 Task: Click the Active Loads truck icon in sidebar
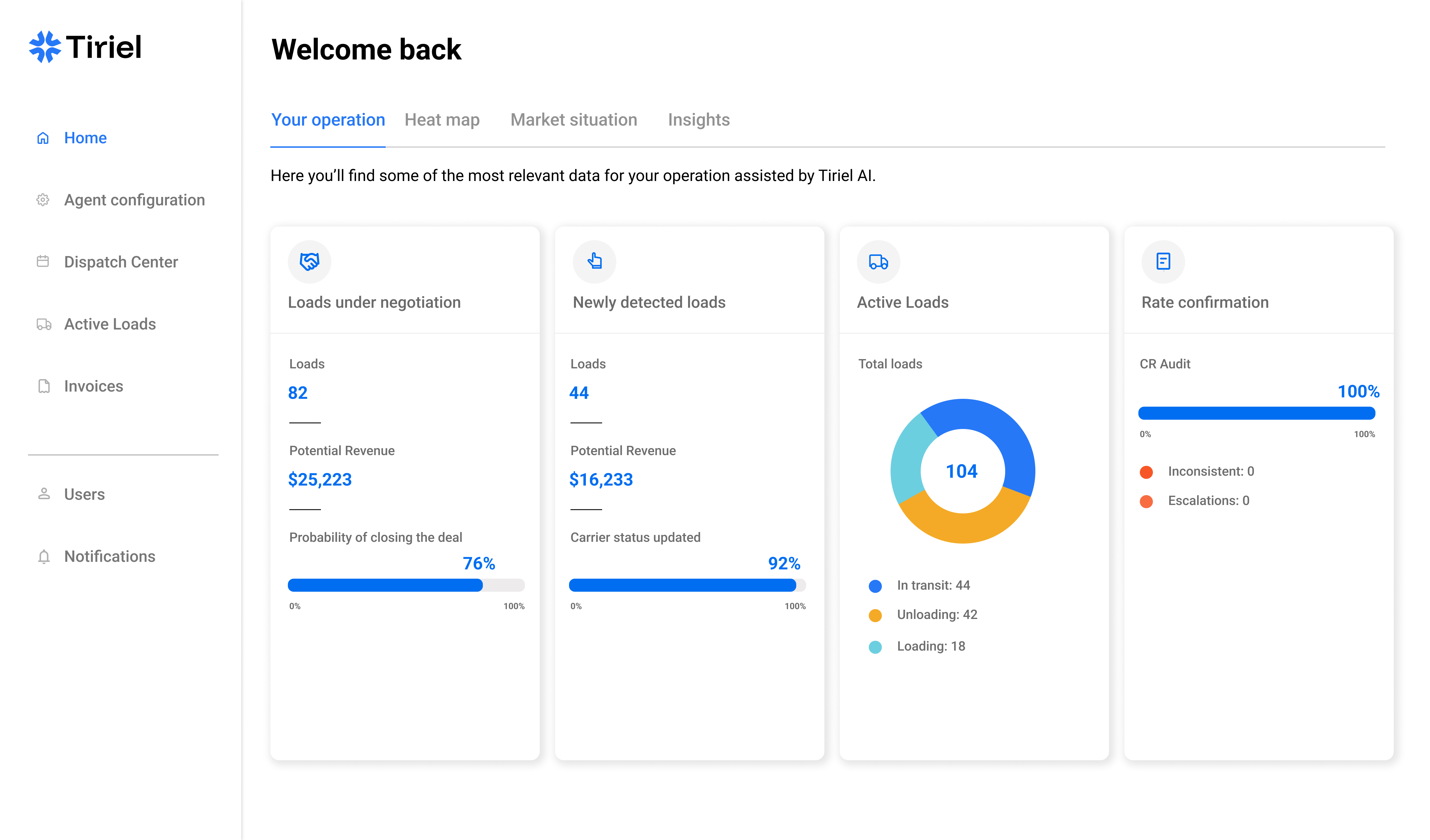click(44, 324)
